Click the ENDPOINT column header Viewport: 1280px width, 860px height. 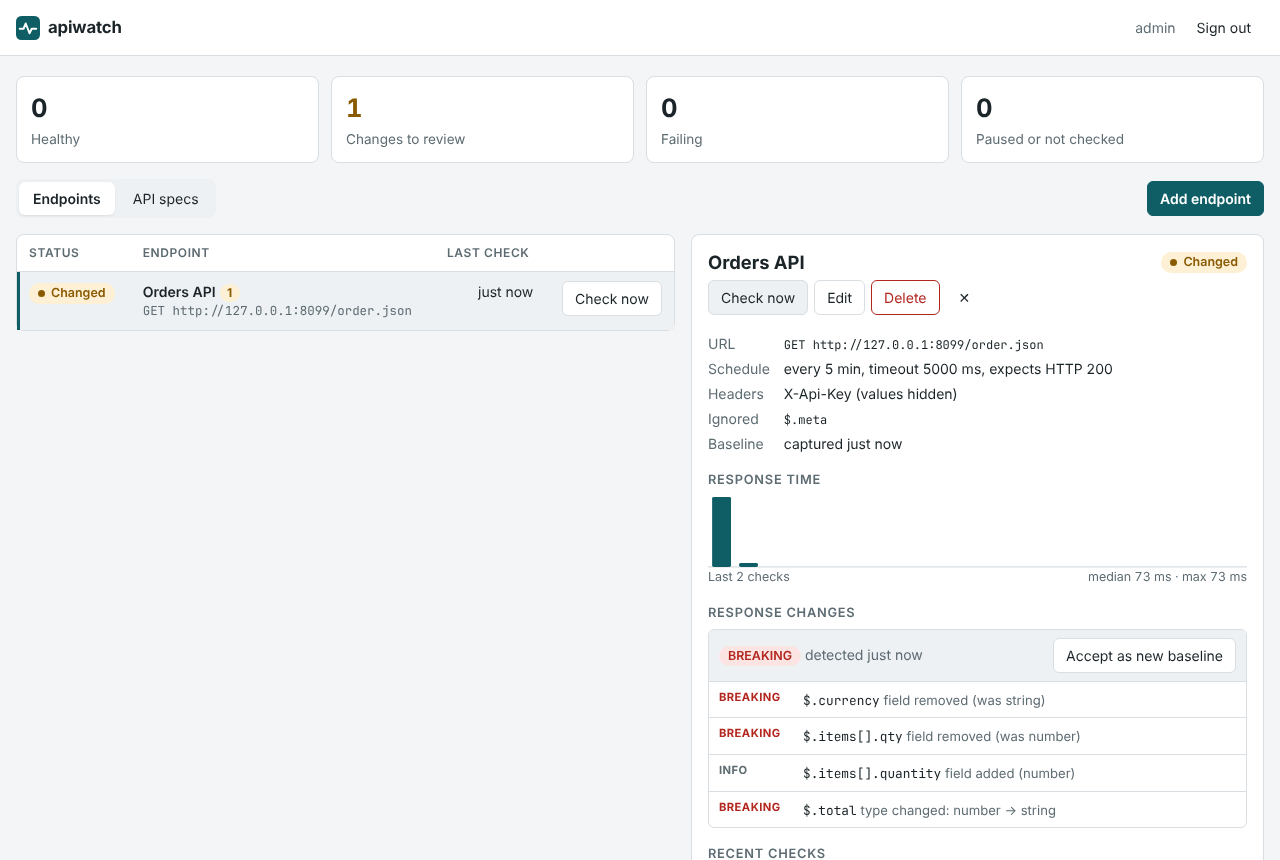point(176,253)
